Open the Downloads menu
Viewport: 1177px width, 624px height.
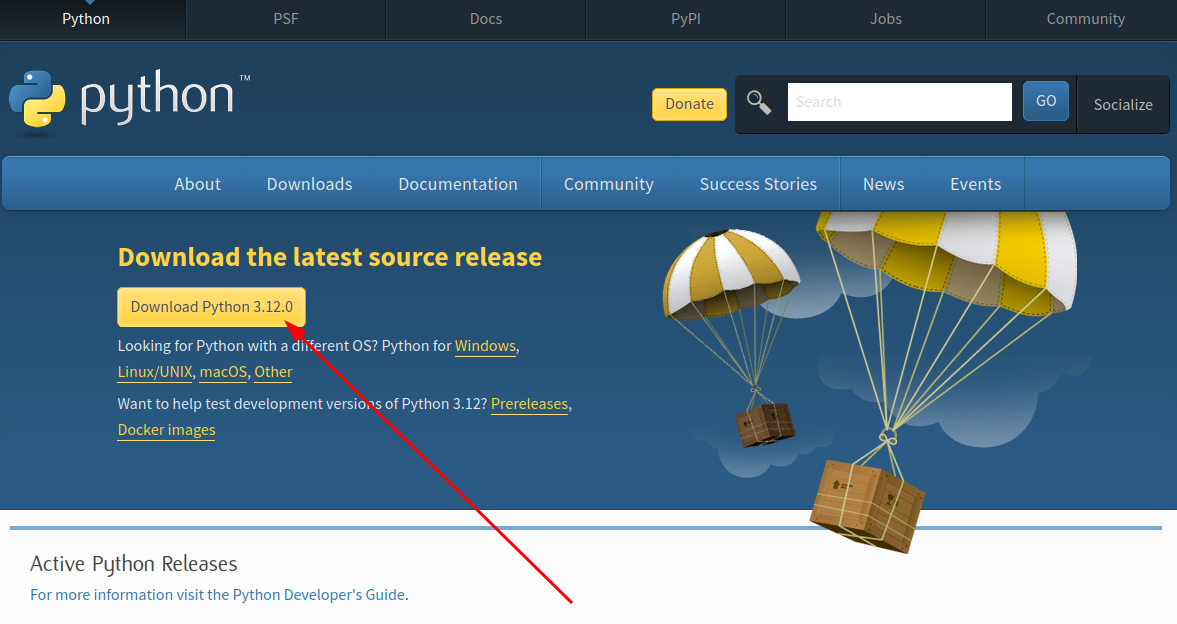(x=309, y=184)
